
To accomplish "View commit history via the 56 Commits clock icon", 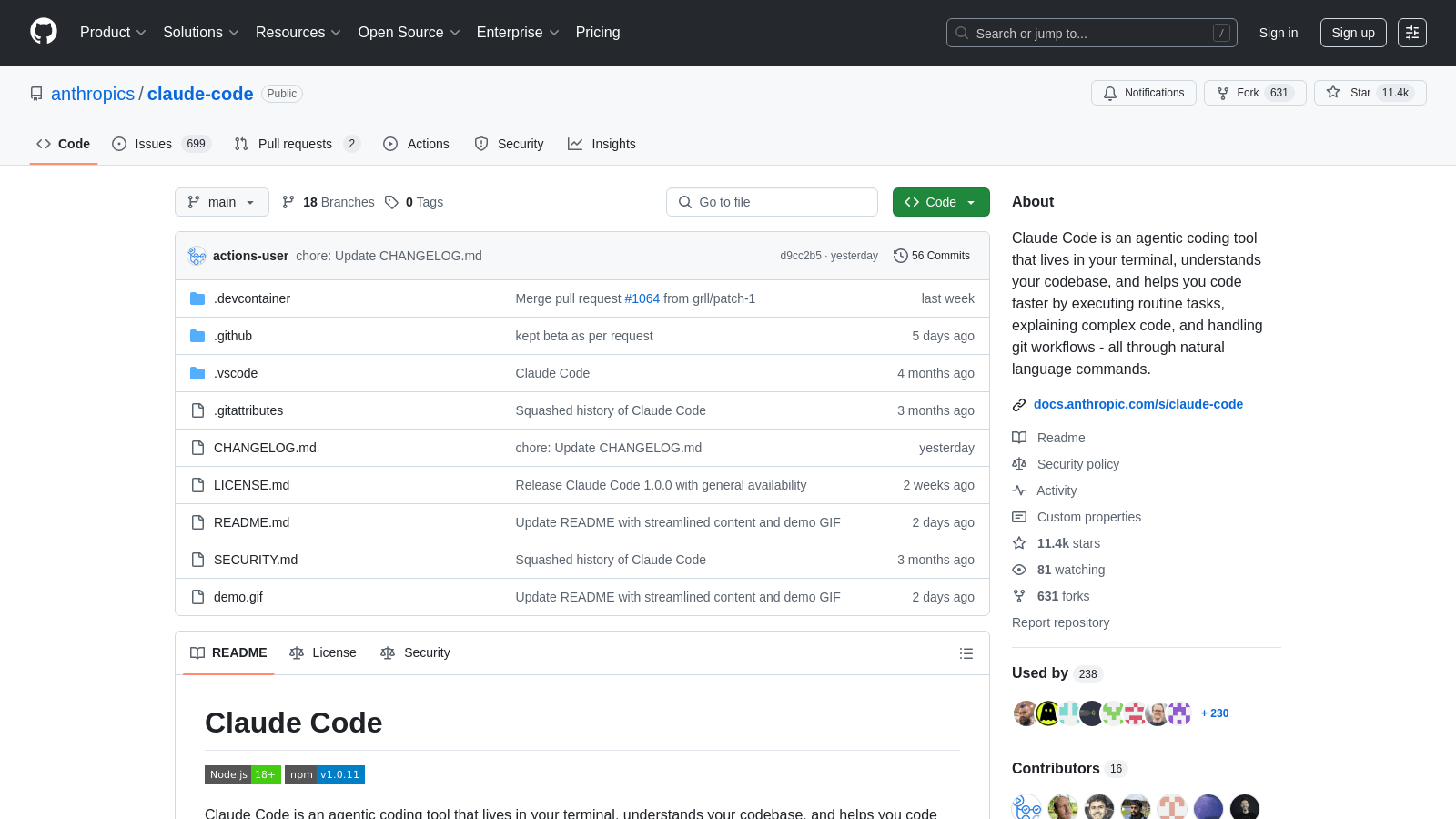I will [x=901, y=256].
